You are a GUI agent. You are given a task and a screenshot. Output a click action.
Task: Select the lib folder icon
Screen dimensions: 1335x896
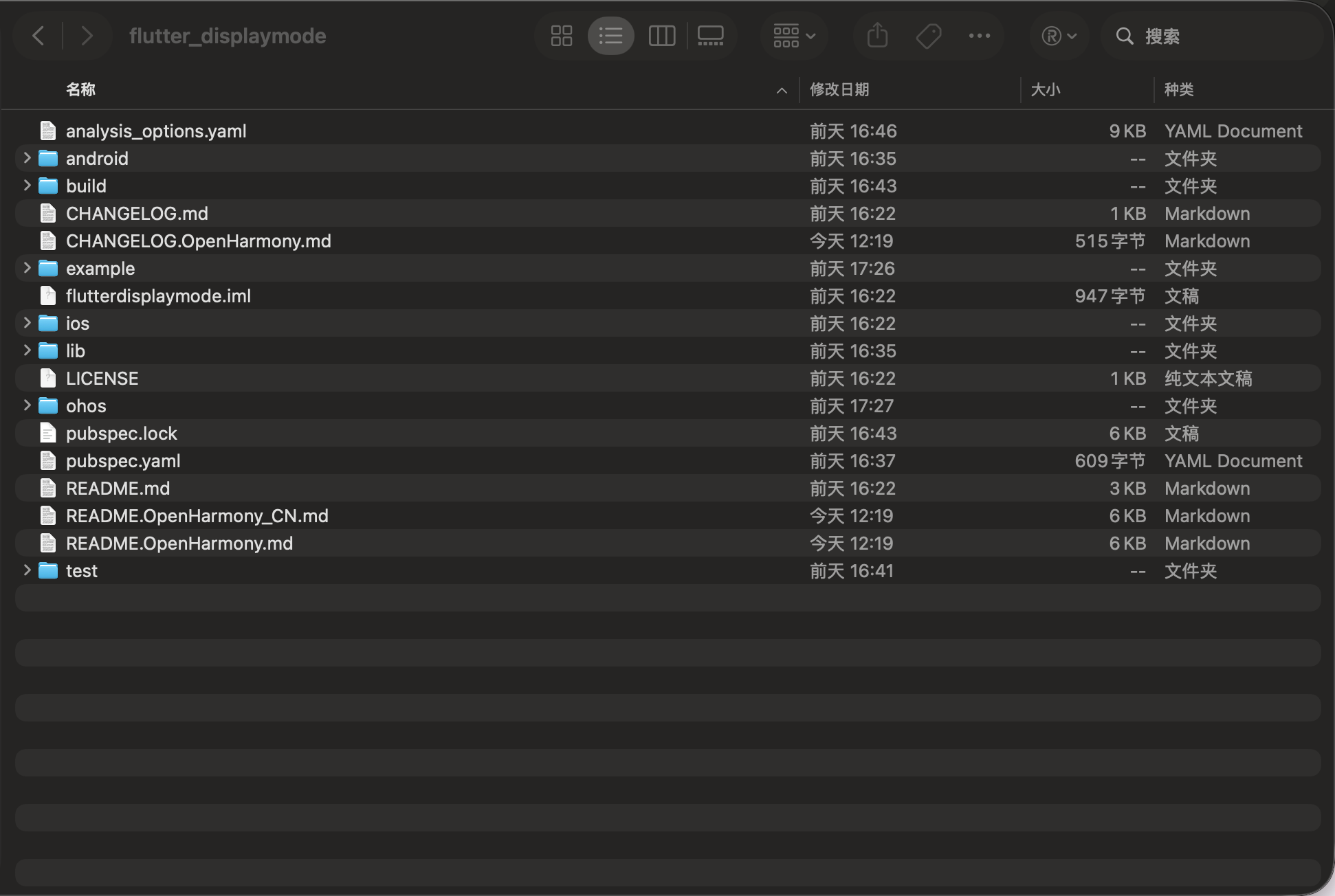coord(48,350)
